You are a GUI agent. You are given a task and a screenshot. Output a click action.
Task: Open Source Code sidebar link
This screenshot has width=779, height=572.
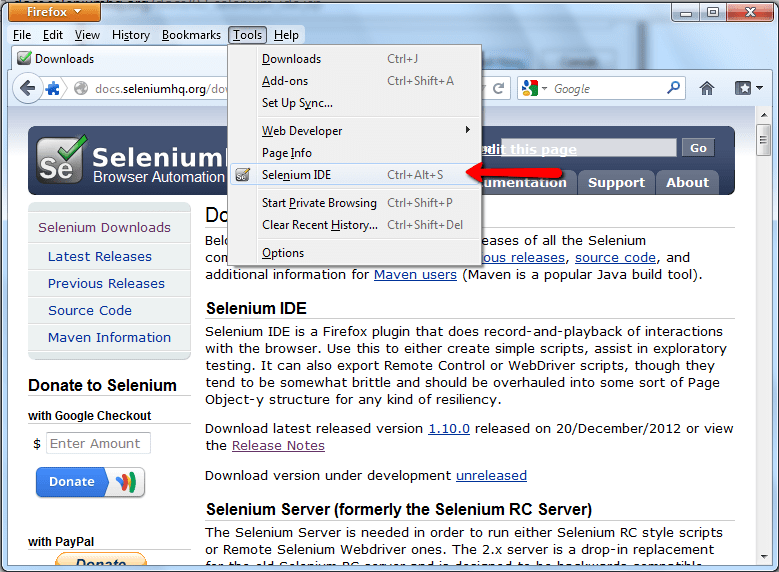coord(90,311)
